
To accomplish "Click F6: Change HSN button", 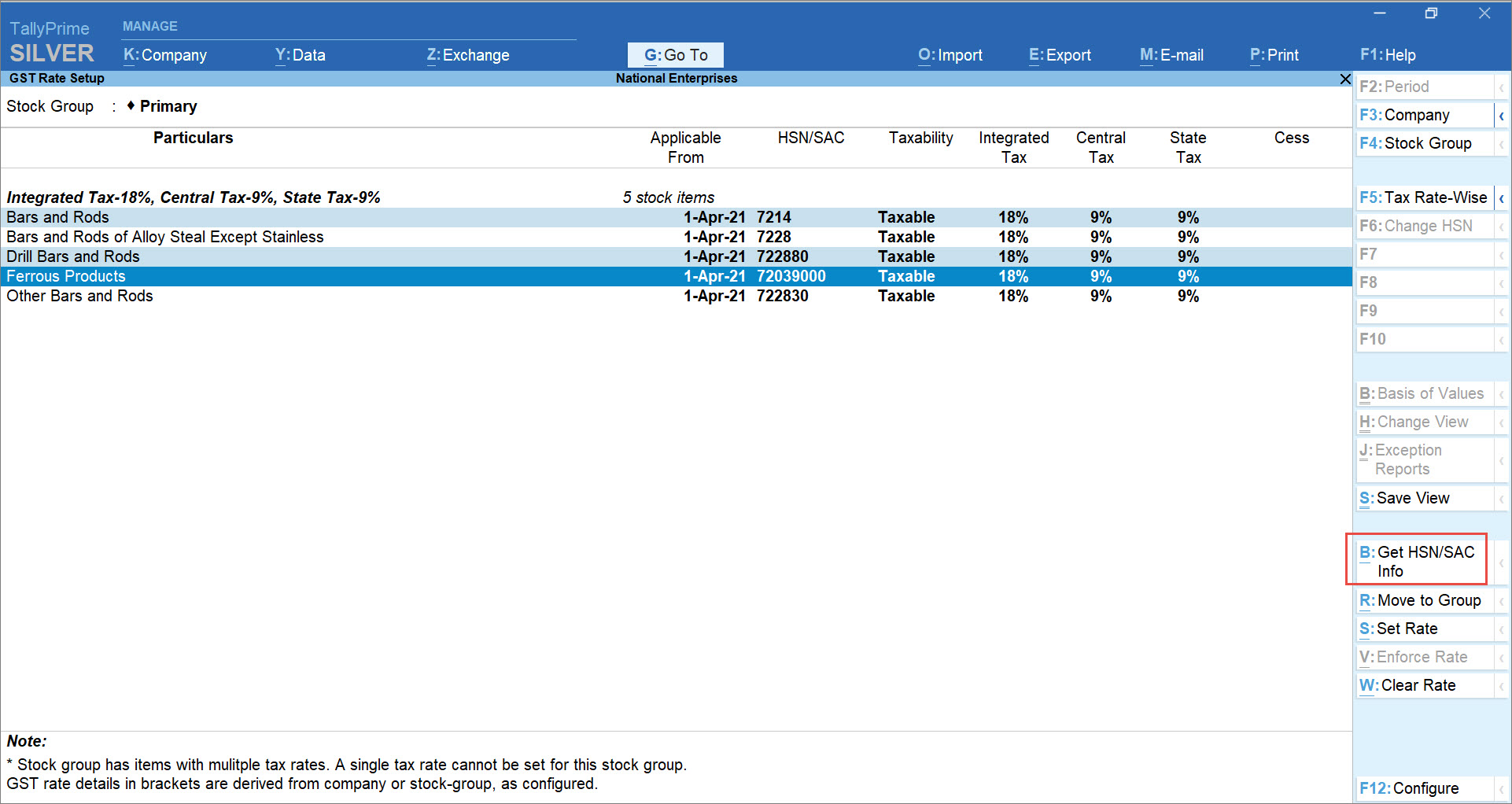I will pyautogui.click(x=1425, y=226).
